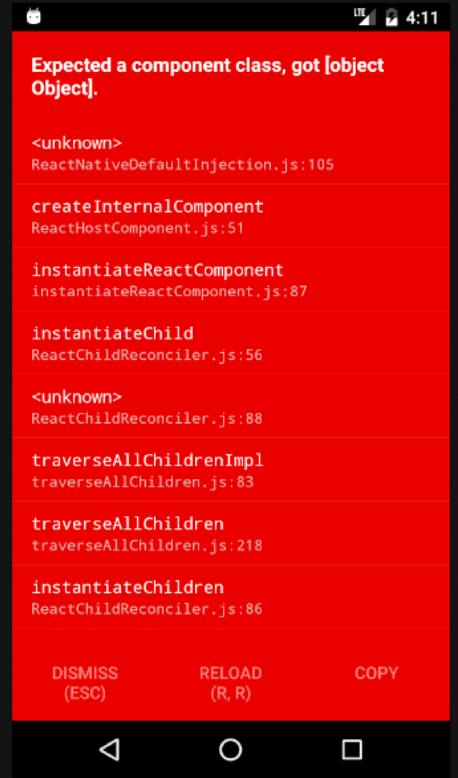Open the ReactNativeDefaultInjection.js:105 stack frame
The image size is (458, 778).
coord(231,153)
